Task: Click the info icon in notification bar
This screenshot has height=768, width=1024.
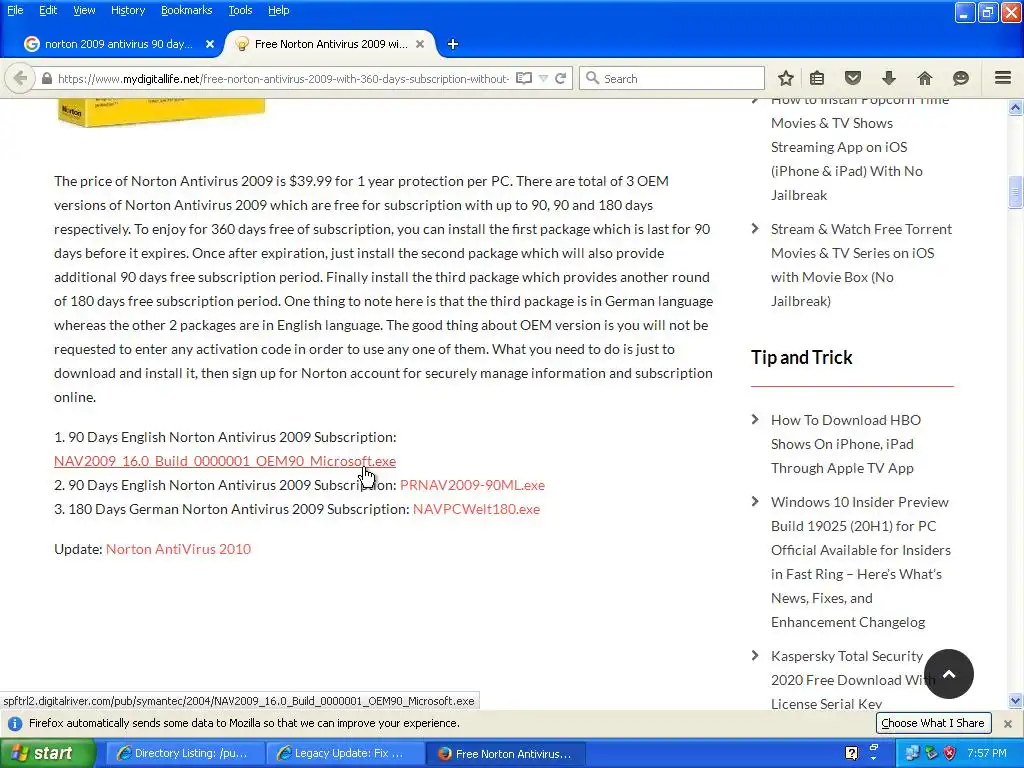Action: point(16,724)
